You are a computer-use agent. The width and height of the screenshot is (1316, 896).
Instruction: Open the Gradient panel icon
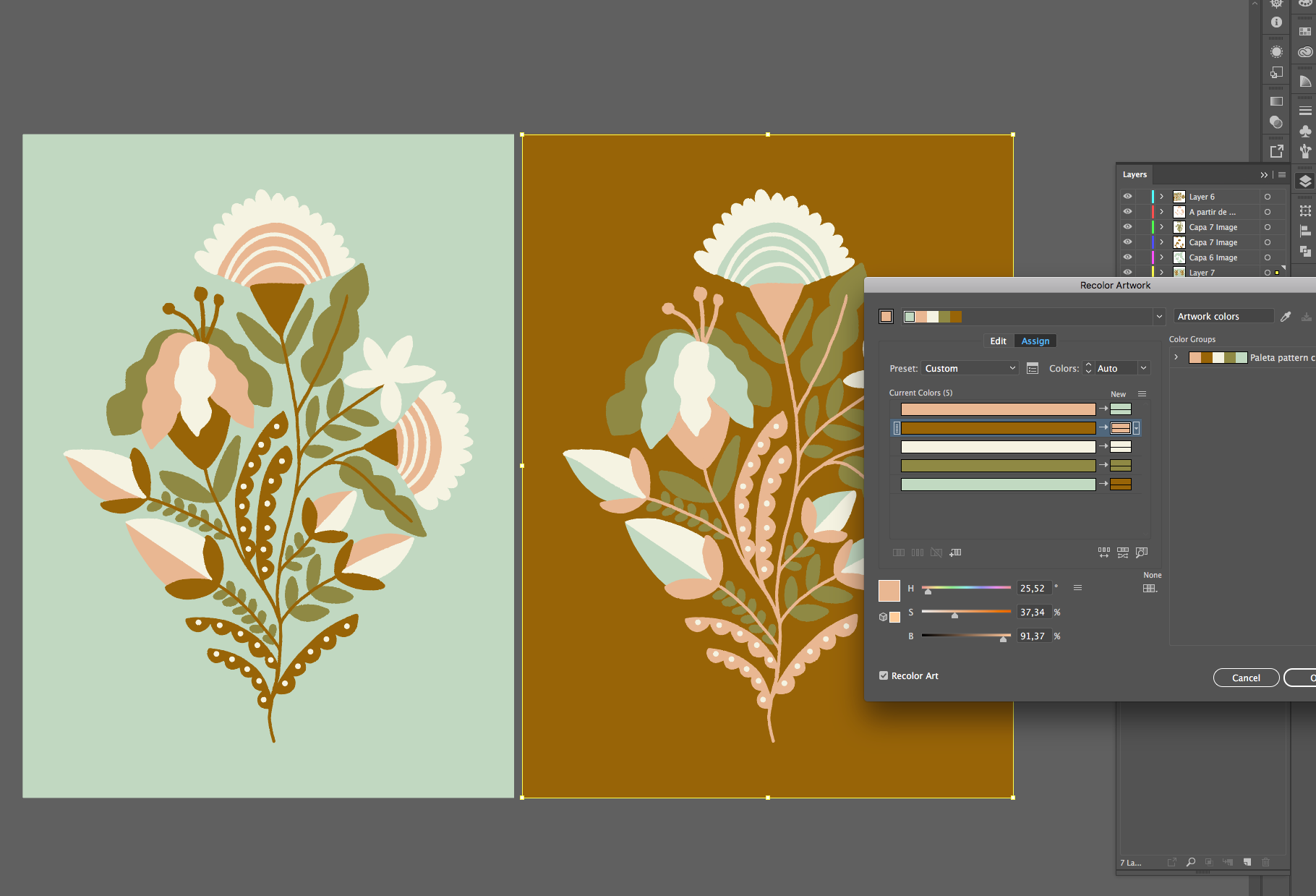pyautogui.click(x=1276, y=101)
